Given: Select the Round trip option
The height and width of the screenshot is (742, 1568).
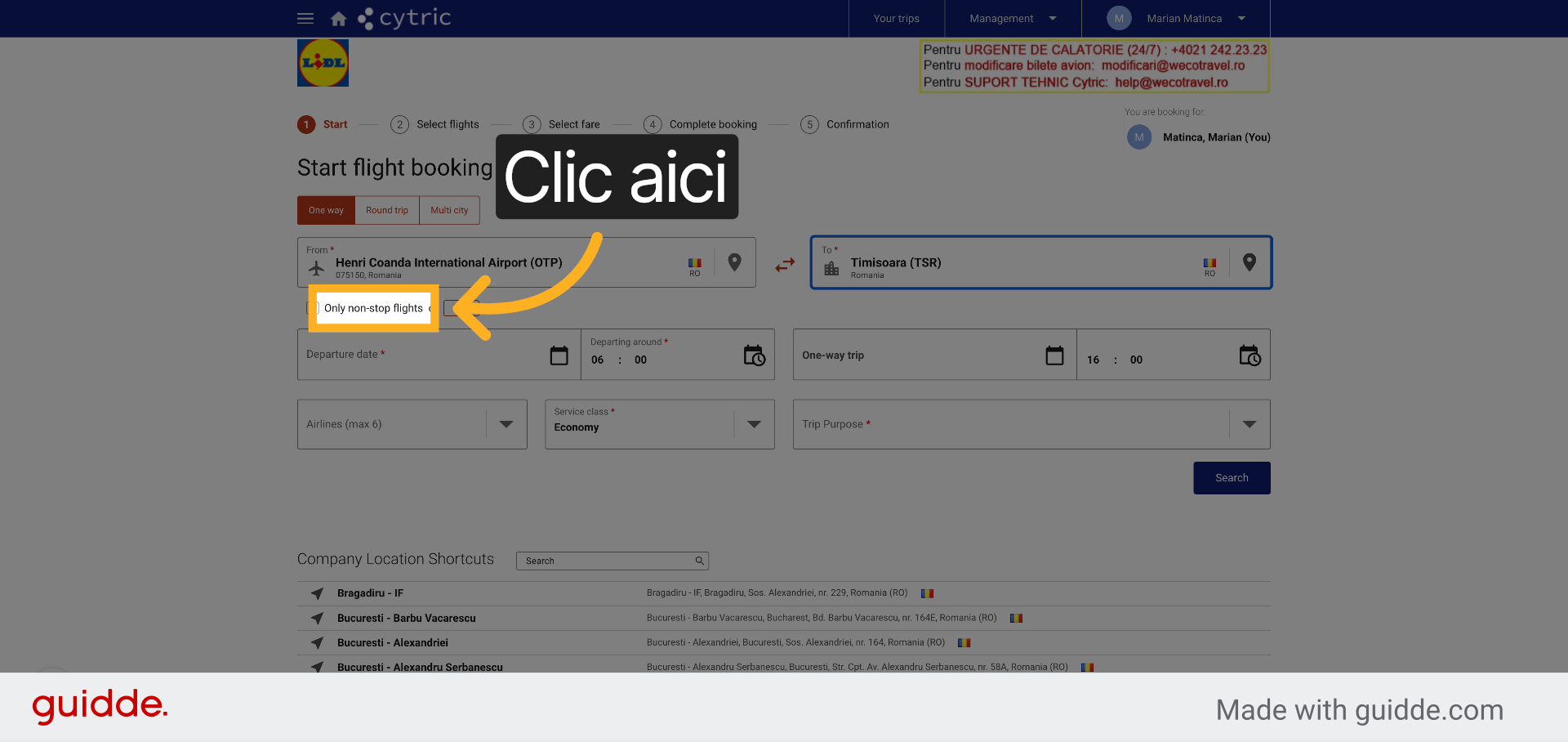Looking at the screenshot, I should (387, 210).
